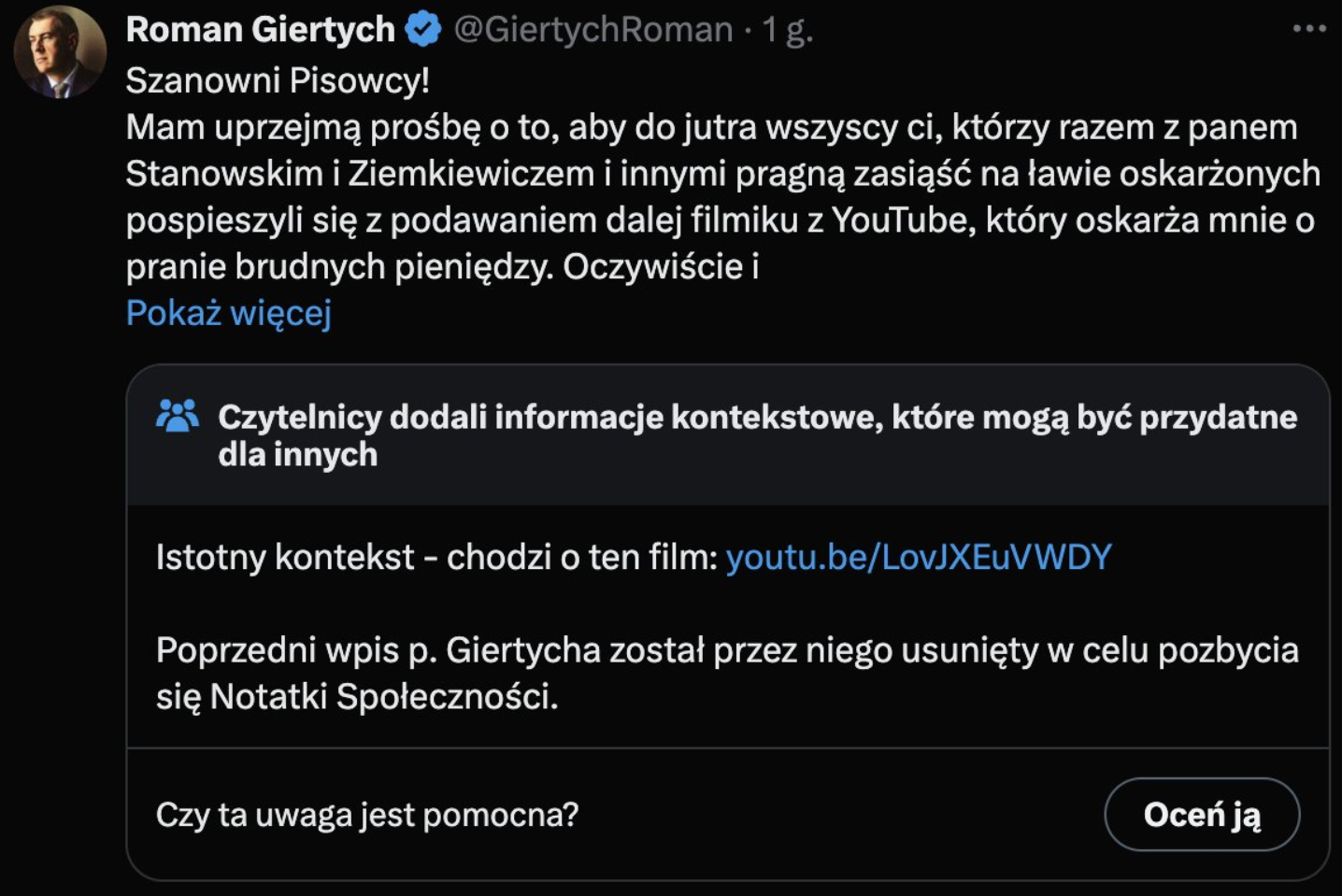Open Roman Giertych's profile avatar

click(60, 52)
